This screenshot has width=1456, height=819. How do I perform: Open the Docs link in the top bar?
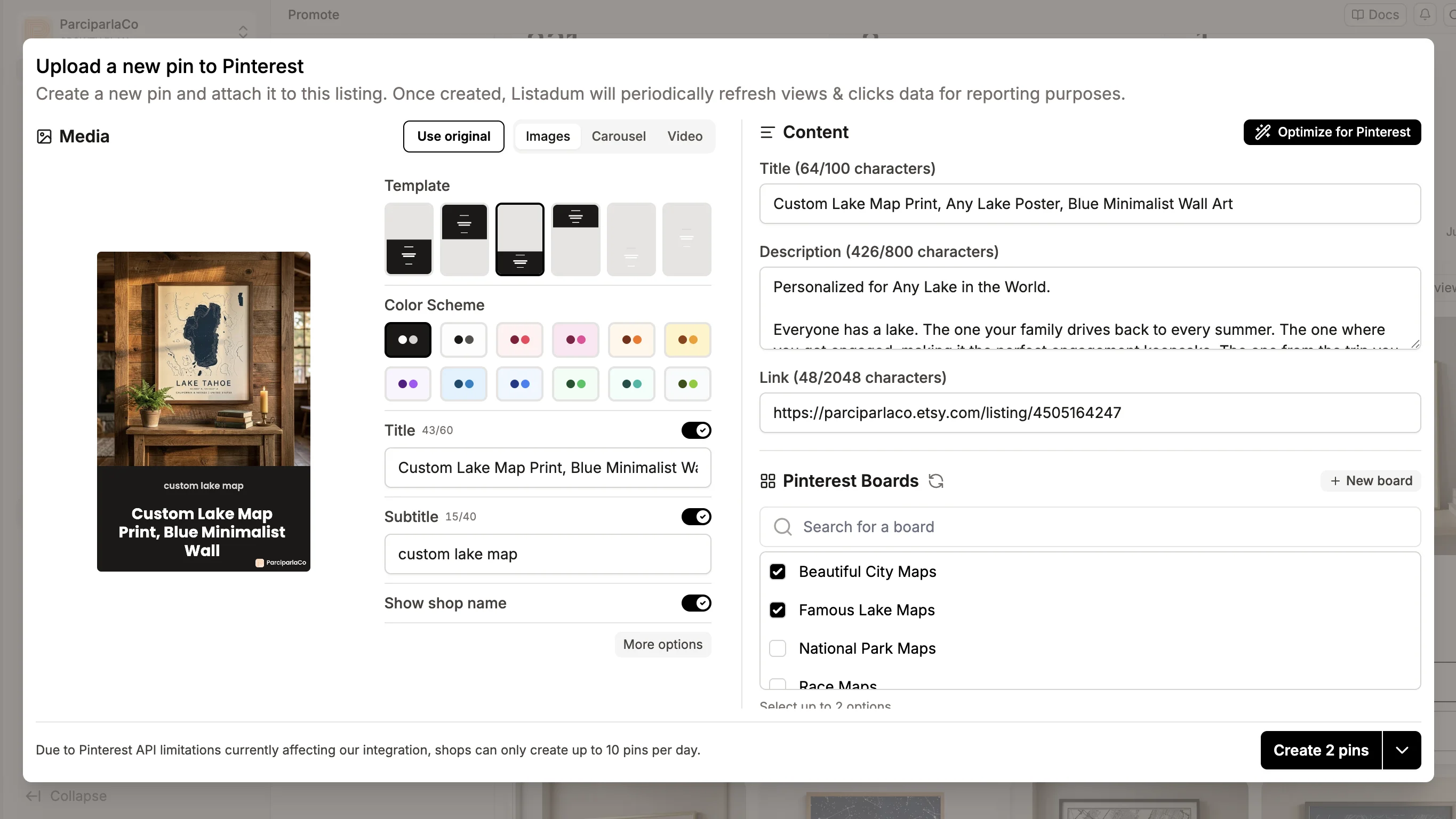(1374, 15)
